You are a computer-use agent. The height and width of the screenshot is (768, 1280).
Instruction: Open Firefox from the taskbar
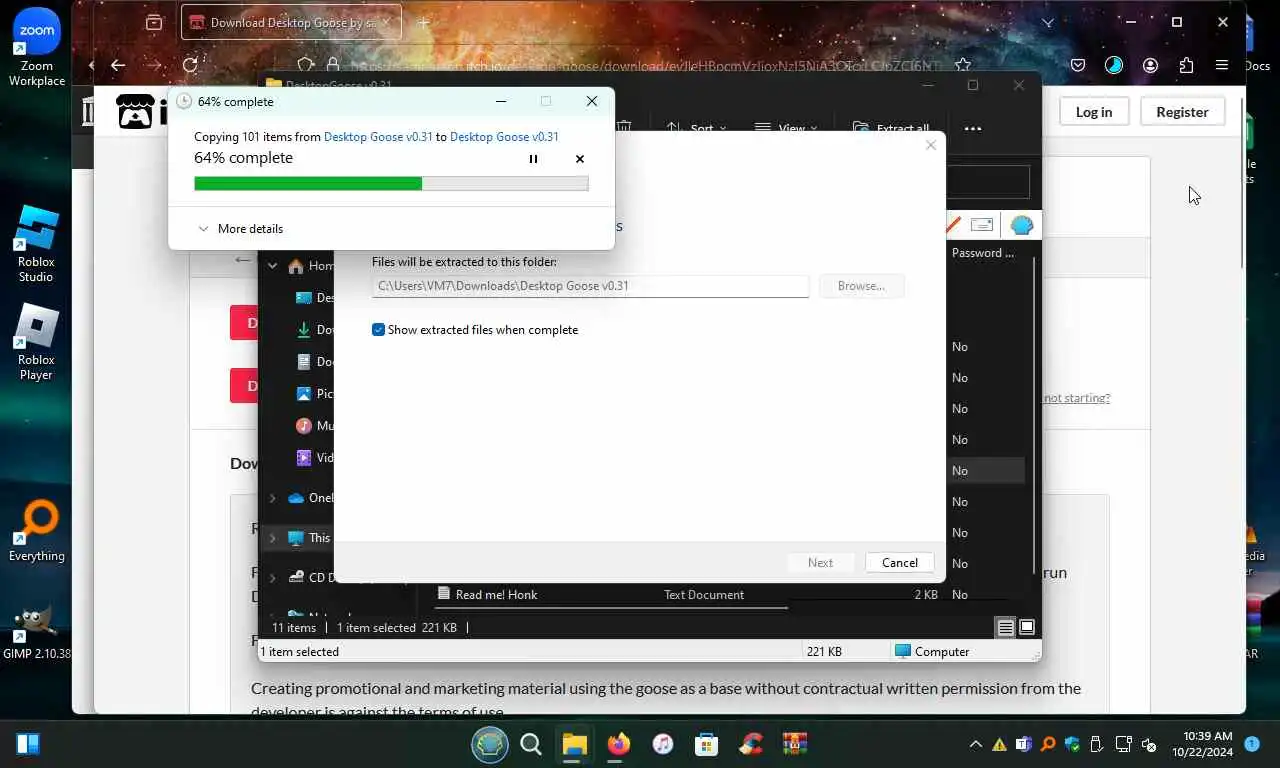(x=619, y=744)
